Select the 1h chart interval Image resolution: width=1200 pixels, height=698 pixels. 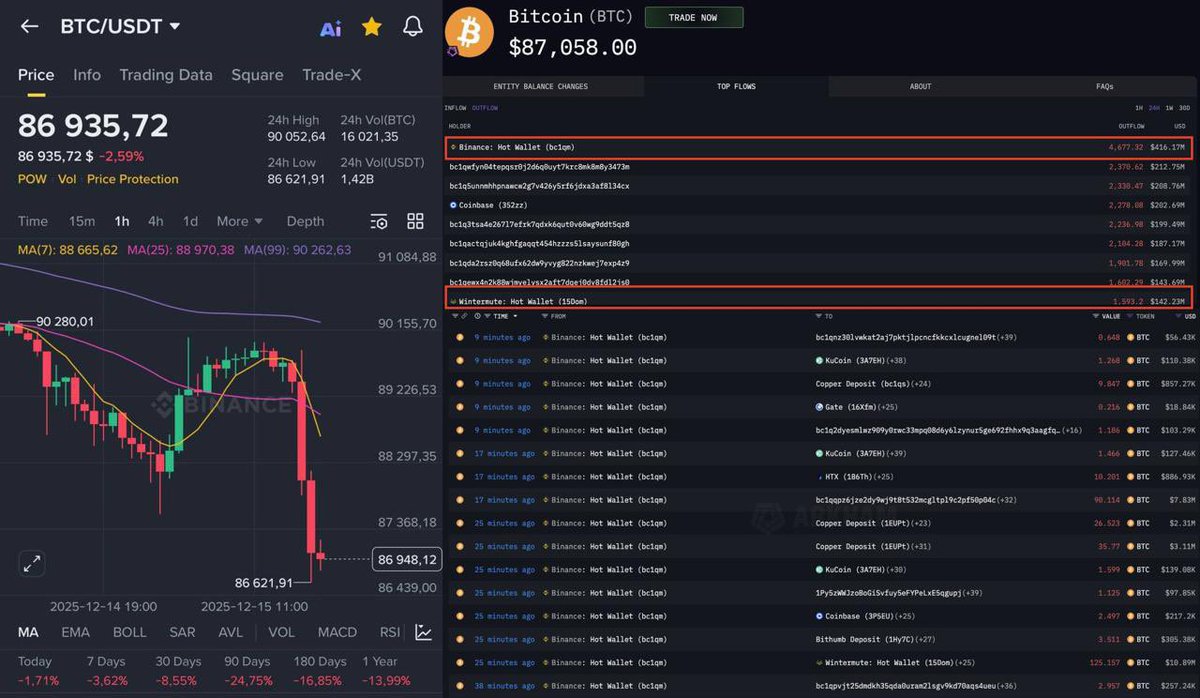pyautogui.click(x=122, y=221)
